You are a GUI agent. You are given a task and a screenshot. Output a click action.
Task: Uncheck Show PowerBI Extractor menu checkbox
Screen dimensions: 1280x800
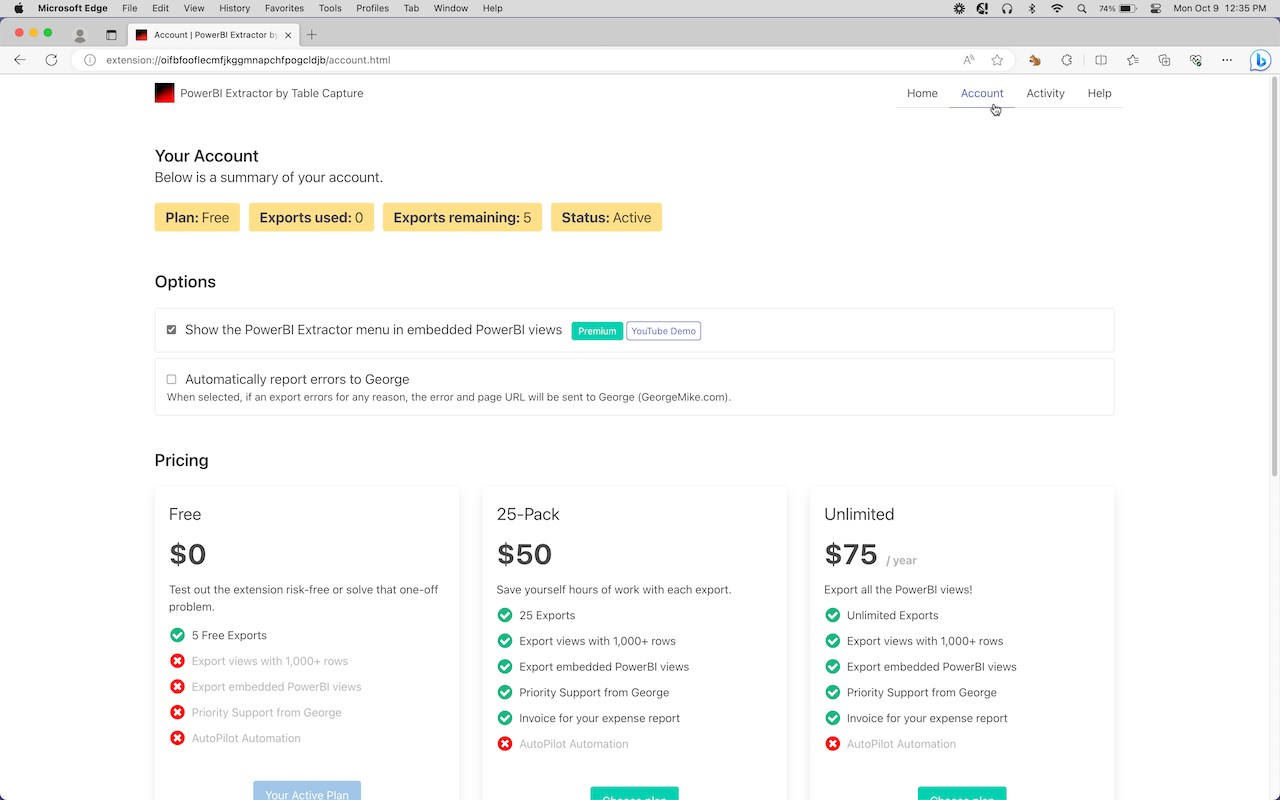tap(171, 330)
